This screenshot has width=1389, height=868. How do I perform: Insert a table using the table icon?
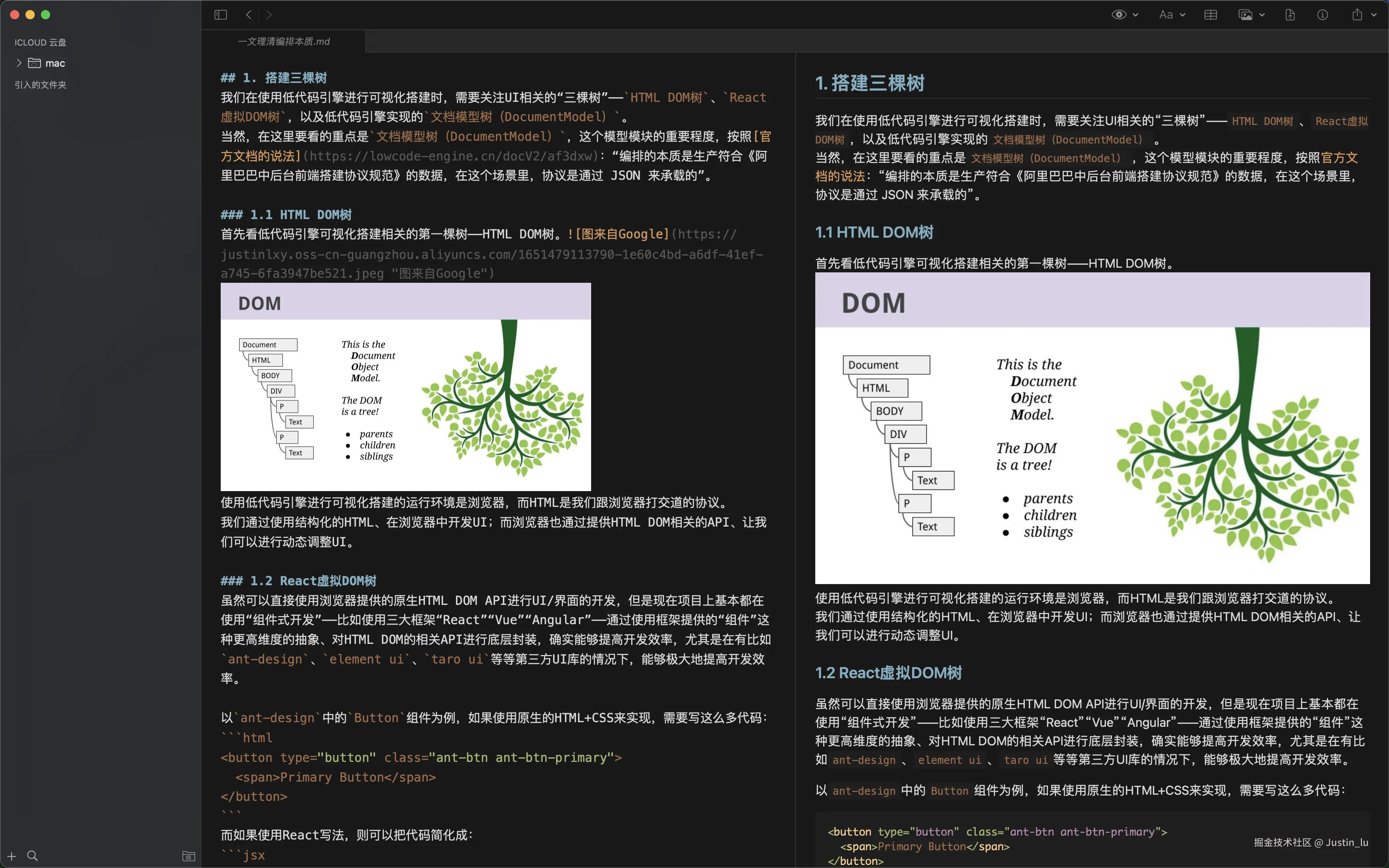(x=1210, y=14)
